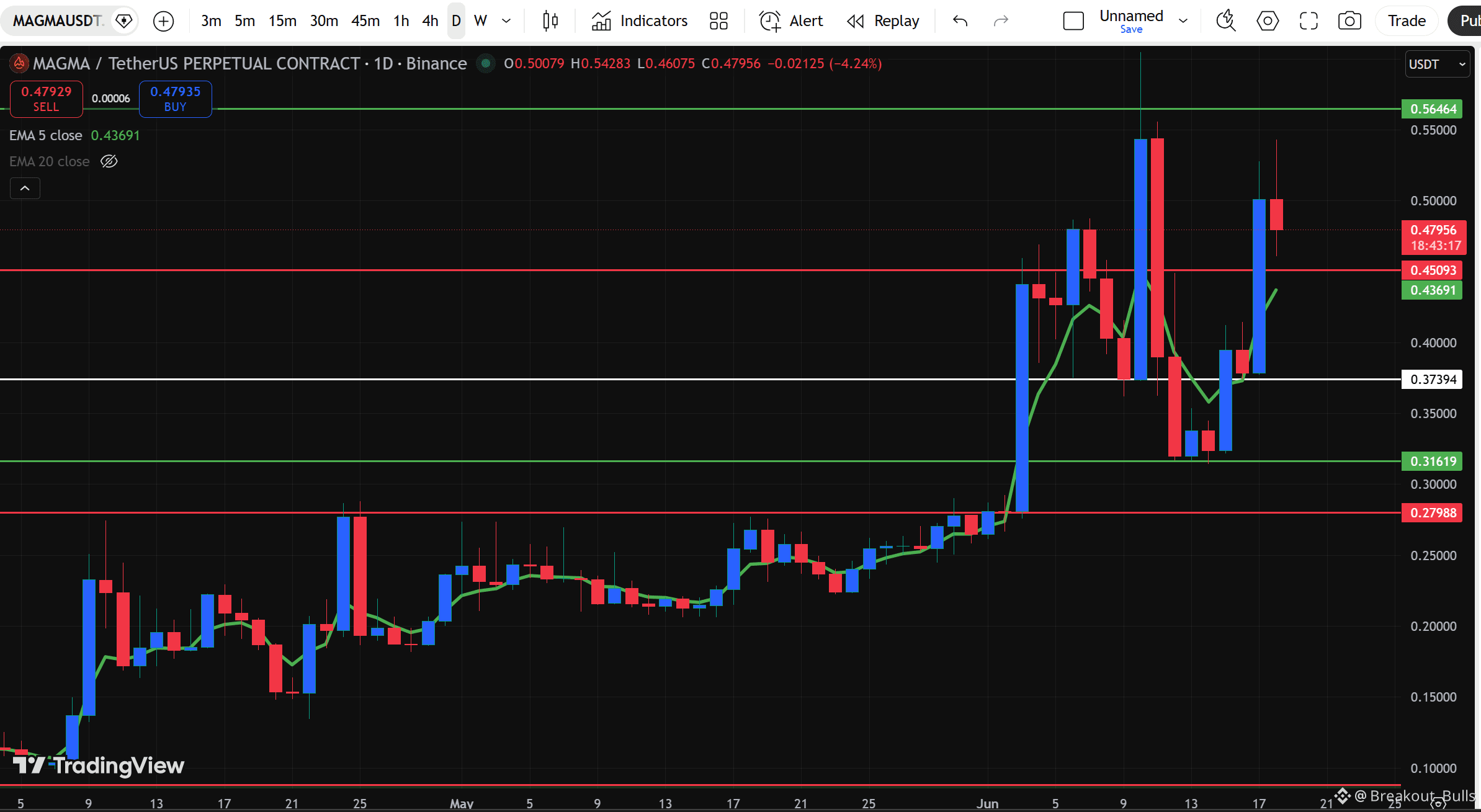Screen dimensions: 1481x812
Task: Start bar Replay mode
Action: 884,21
